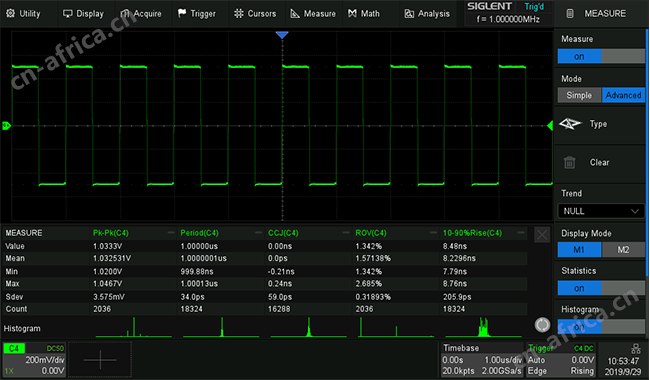The height and width of the screenshot is (380, 650).
Task: Select M1 display mode
Action: click(579, 249)
